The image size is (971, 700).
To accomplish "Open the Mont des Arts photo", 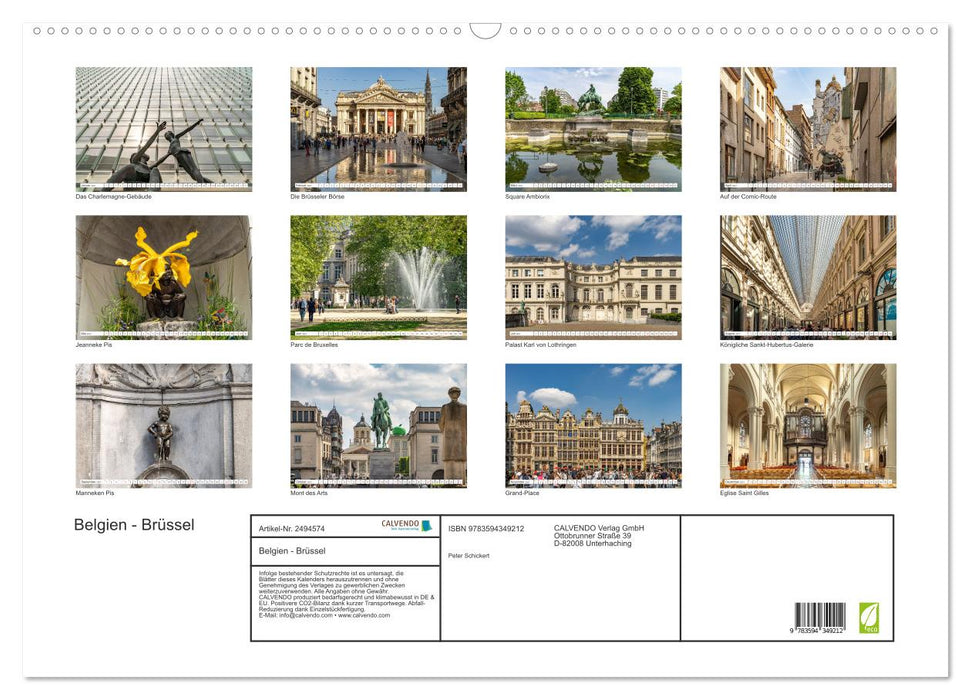I will pyautogui.click(x=378, y=426).
